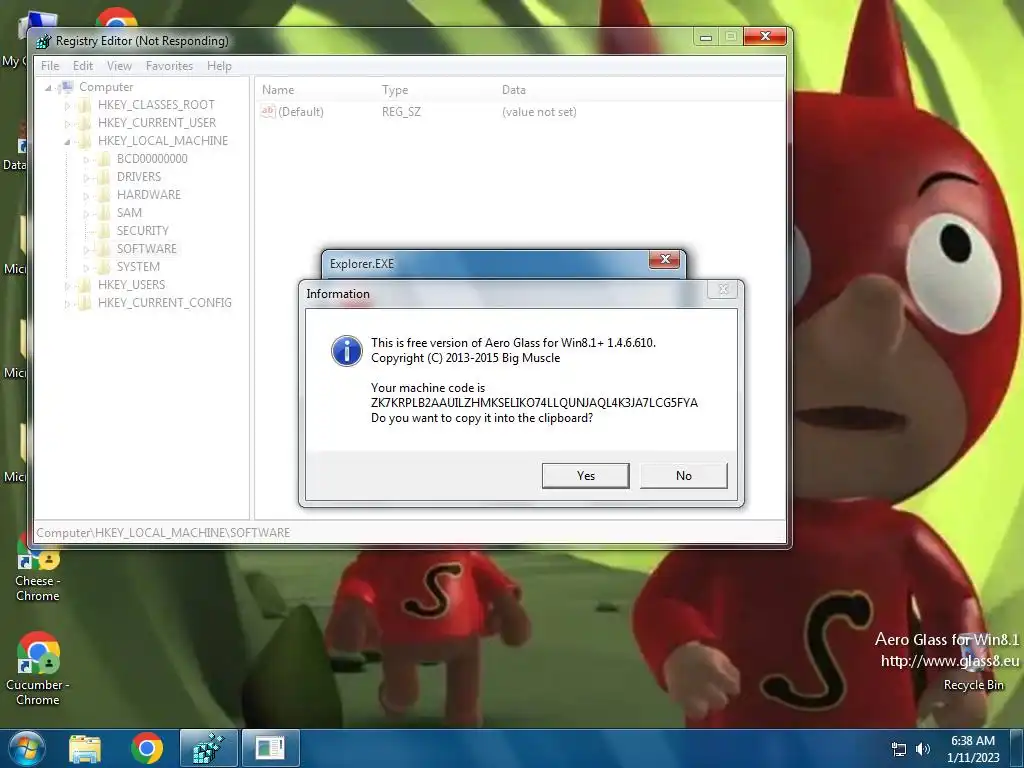Click the SAM folder icon
The height and width of the screenshot is (768, 1024).
click(103, 213)
